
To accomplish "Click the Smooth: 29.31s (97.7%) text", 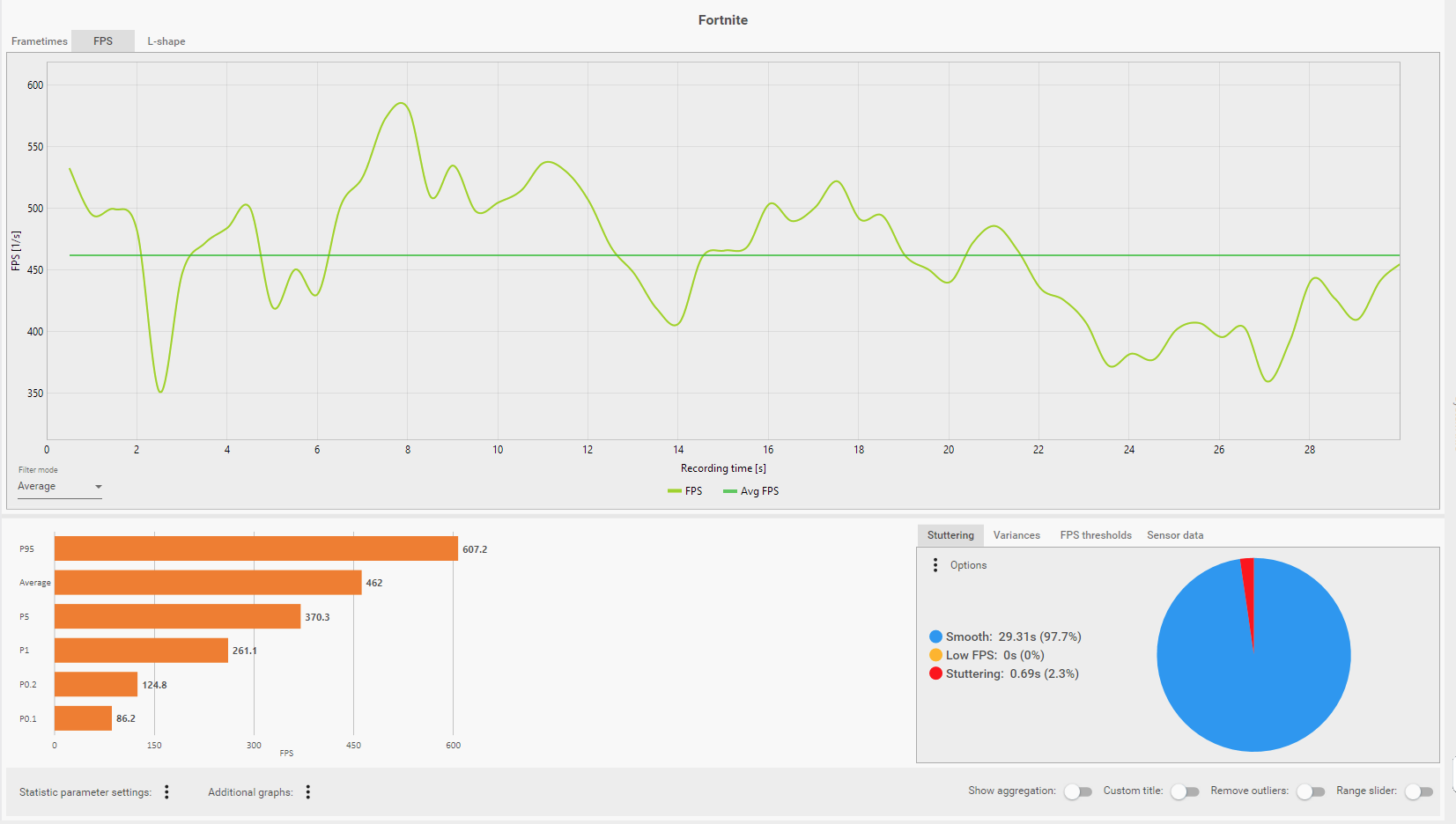I will point(1014,636).
